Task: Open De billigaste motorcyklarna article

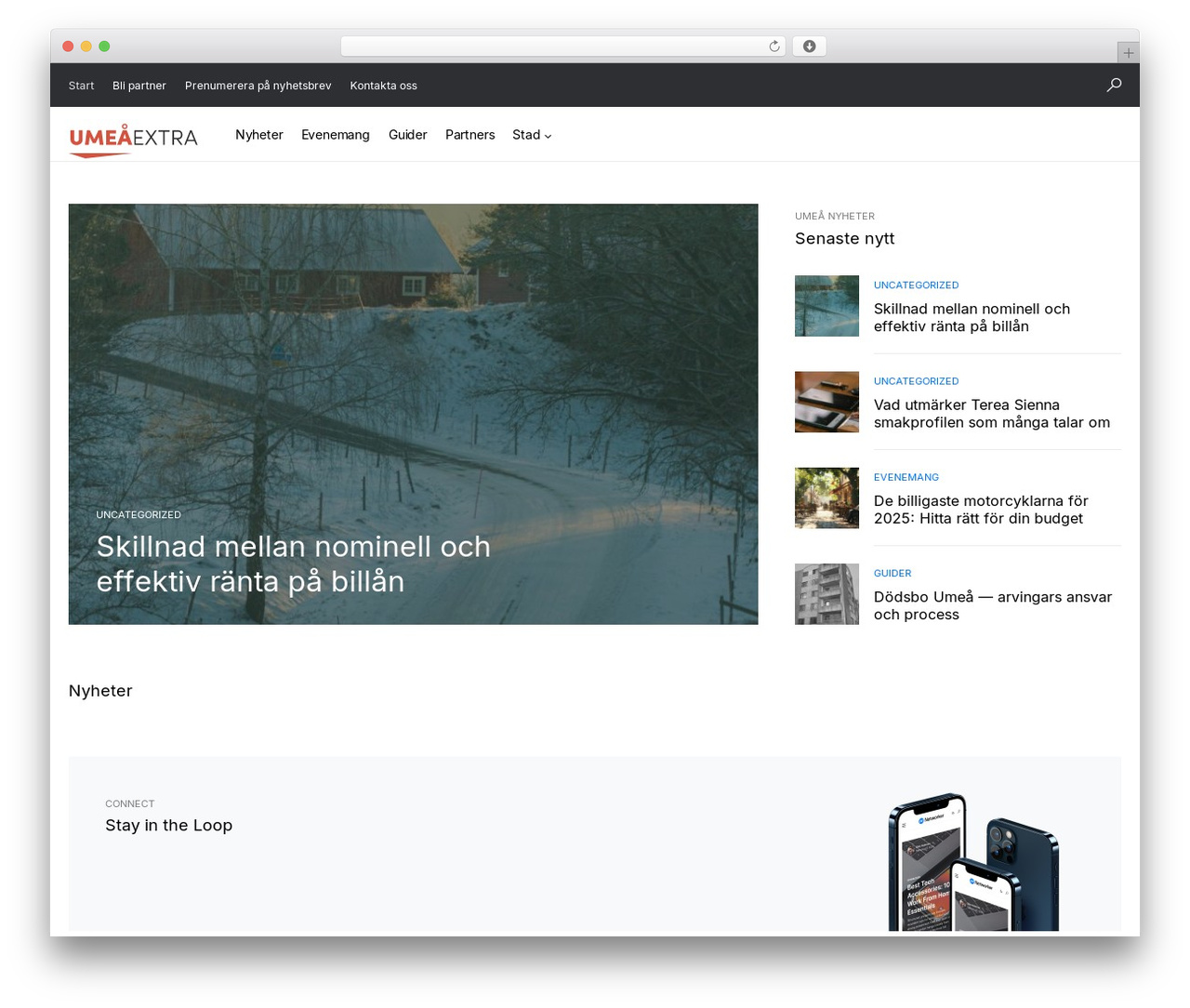Action: click(x=981, y=510)
